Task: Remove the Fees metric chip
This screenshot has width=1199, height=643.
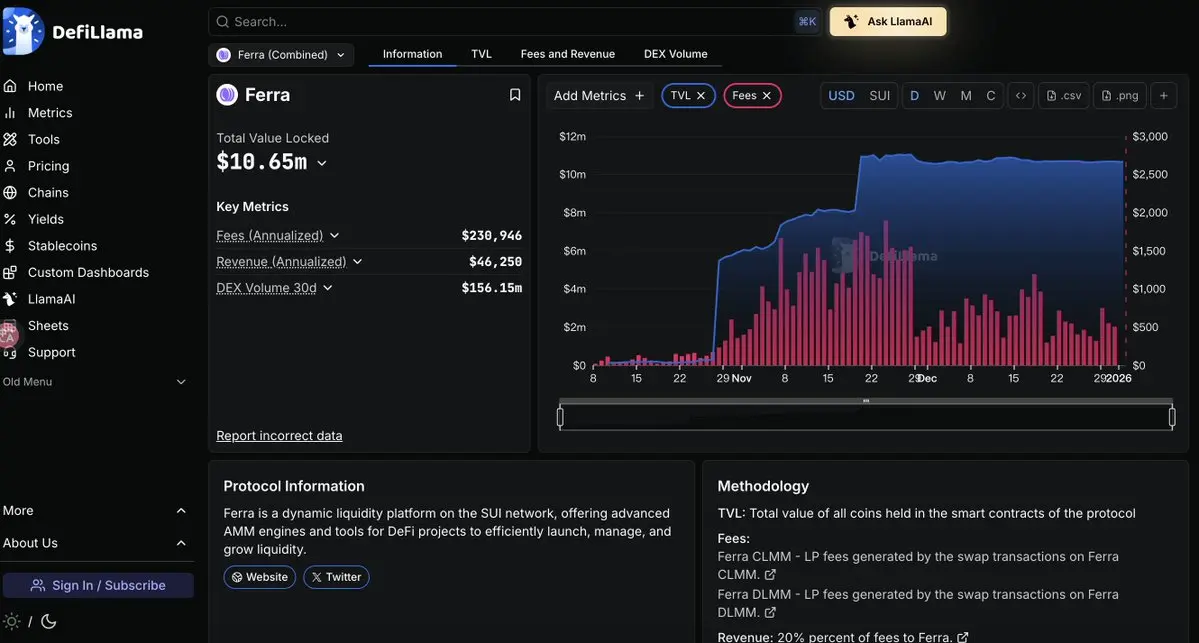Action: (x=766, y=96)
